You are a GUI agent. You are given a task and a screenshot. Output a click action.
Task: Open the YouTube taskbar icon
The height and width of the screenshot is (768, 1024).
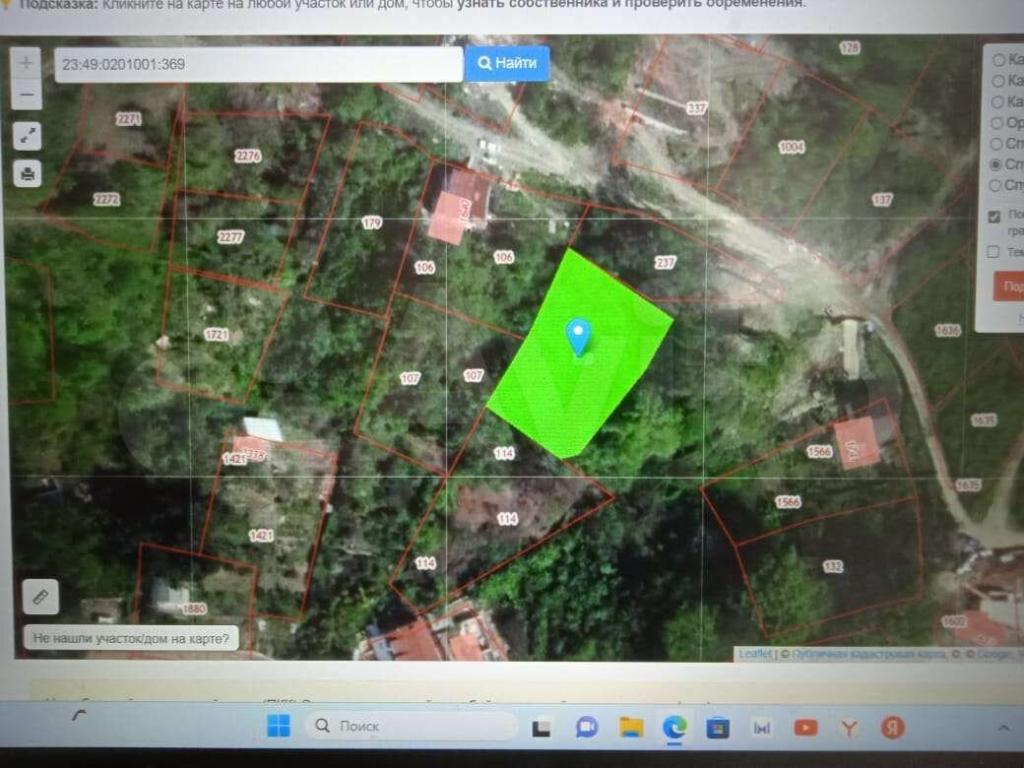tap(805, 727)
